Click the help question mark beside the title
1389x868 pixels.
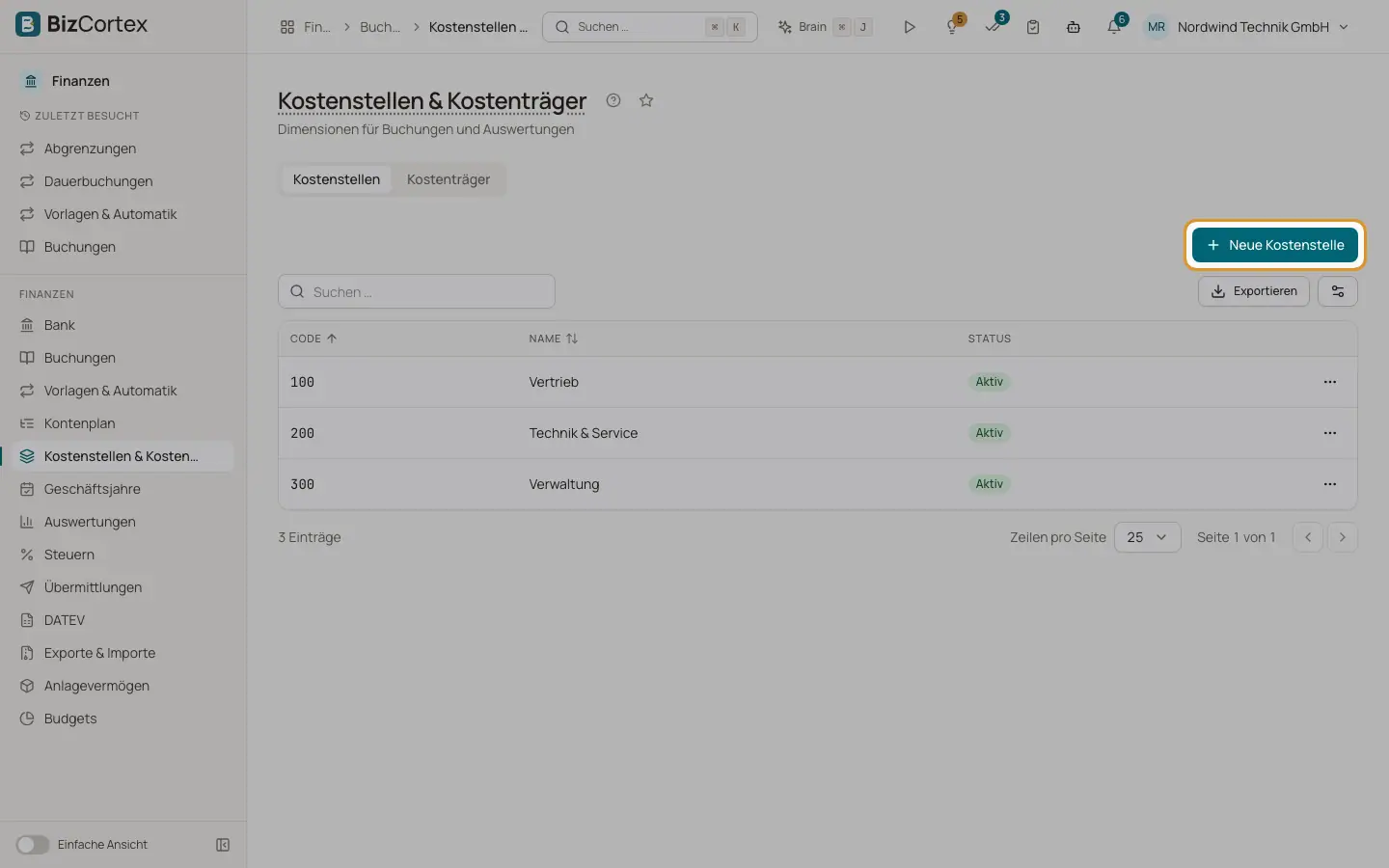[x=613, y=100]
